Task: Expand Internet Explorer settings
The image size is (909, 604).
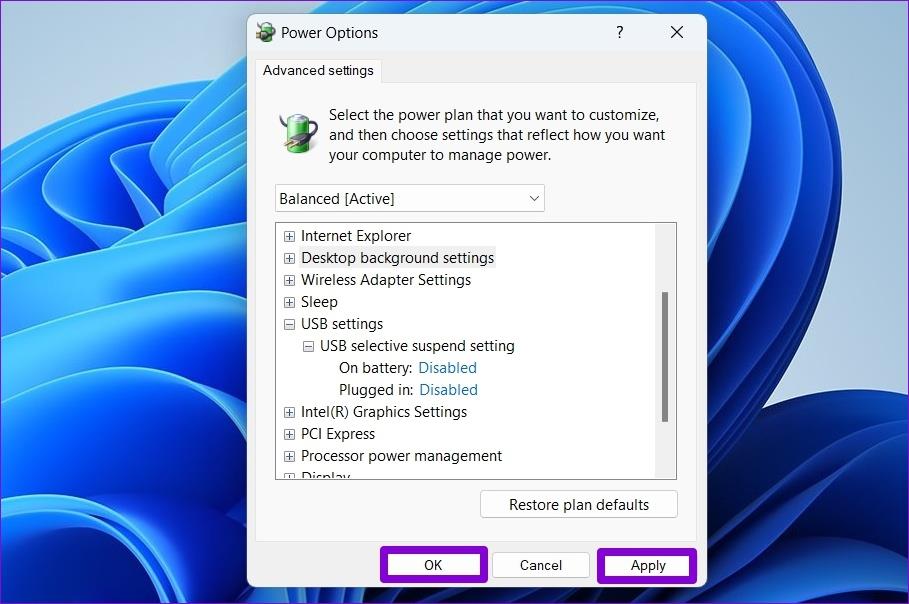Action: 289,236
